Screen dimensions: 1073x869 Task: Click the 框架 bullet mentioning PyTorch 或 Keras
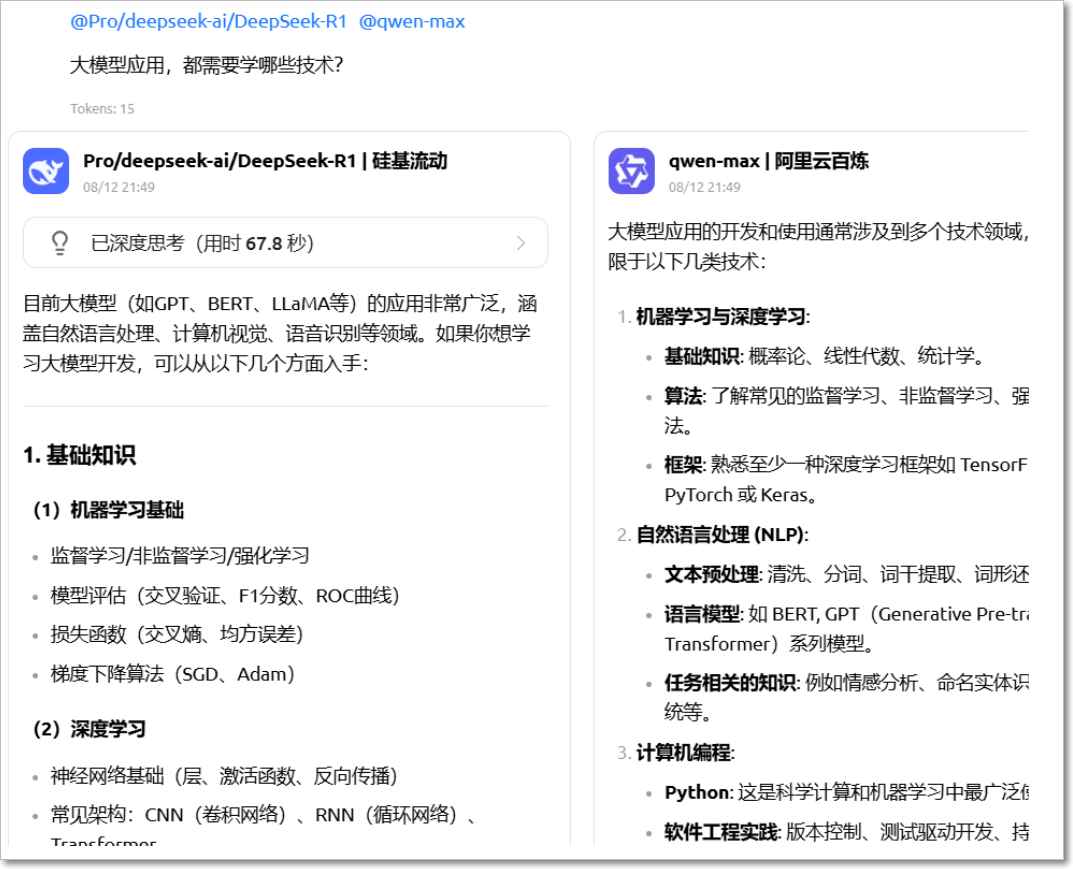pyautogui.click(x=846, y=480)
